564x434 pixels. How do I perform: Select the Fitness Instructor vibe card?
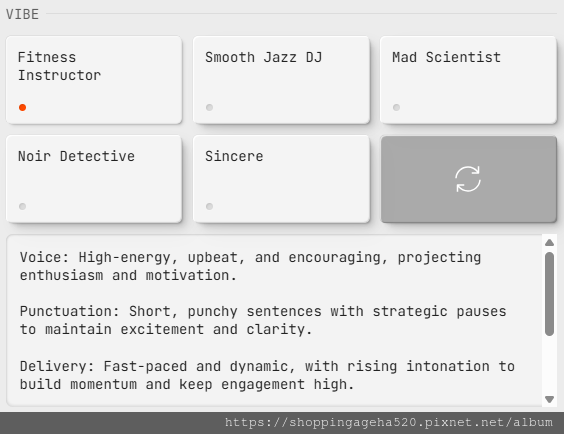pyautogui.click(x=94, y=80)
